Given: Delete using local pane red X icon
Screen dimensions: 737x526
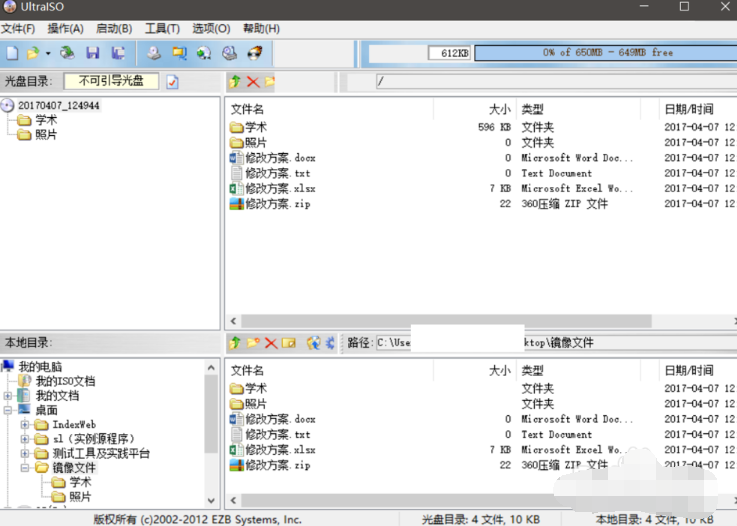Looking at the screenshot, I should tap(270, 343).
